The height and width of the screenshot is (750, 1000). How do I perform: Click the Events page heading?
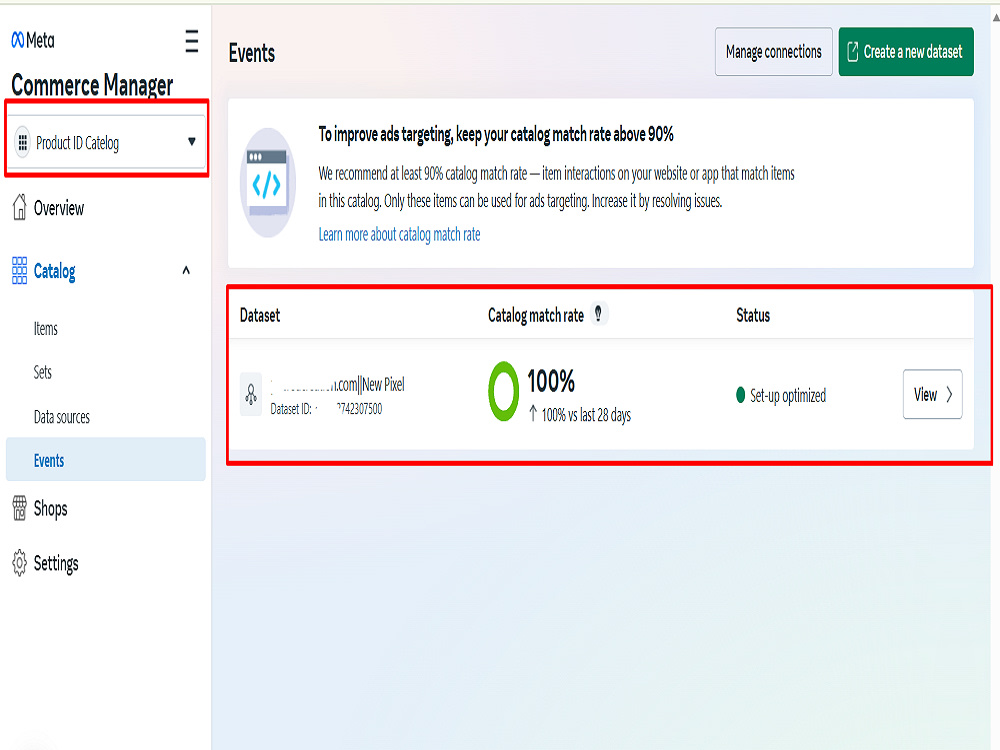[x=252, y=53]
